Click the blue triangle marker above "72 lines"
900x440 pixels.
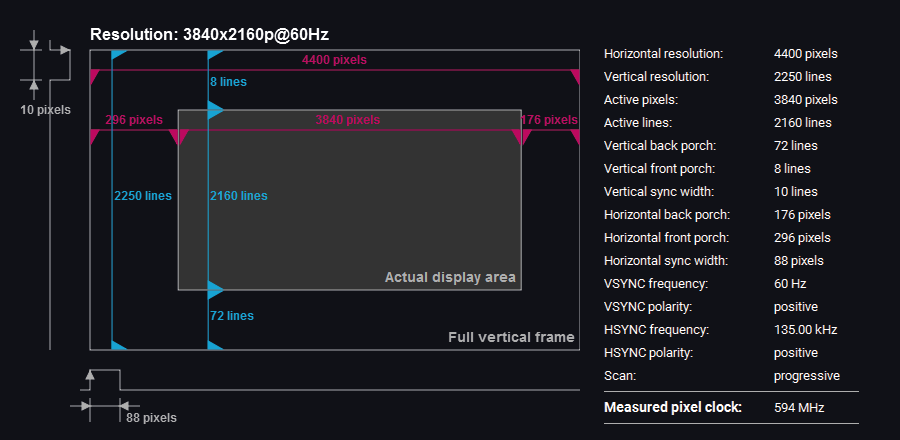[215, 291]
